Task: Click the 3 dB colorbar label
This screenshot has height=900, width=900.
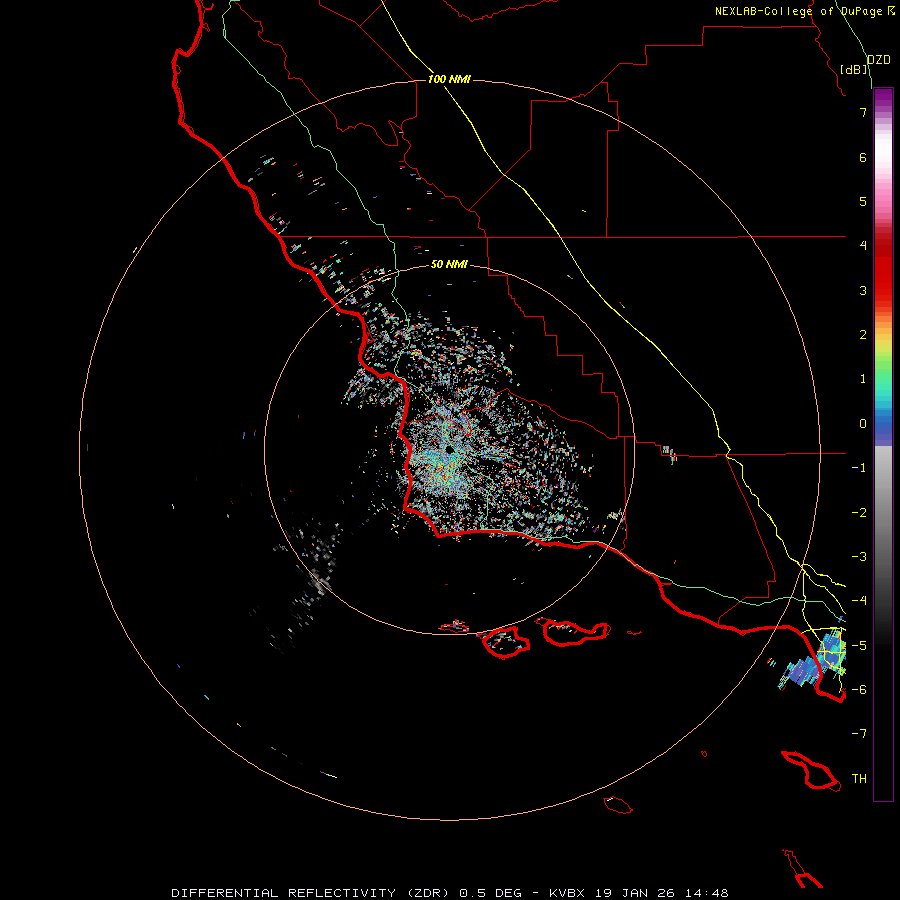Action: pos(863,290)
